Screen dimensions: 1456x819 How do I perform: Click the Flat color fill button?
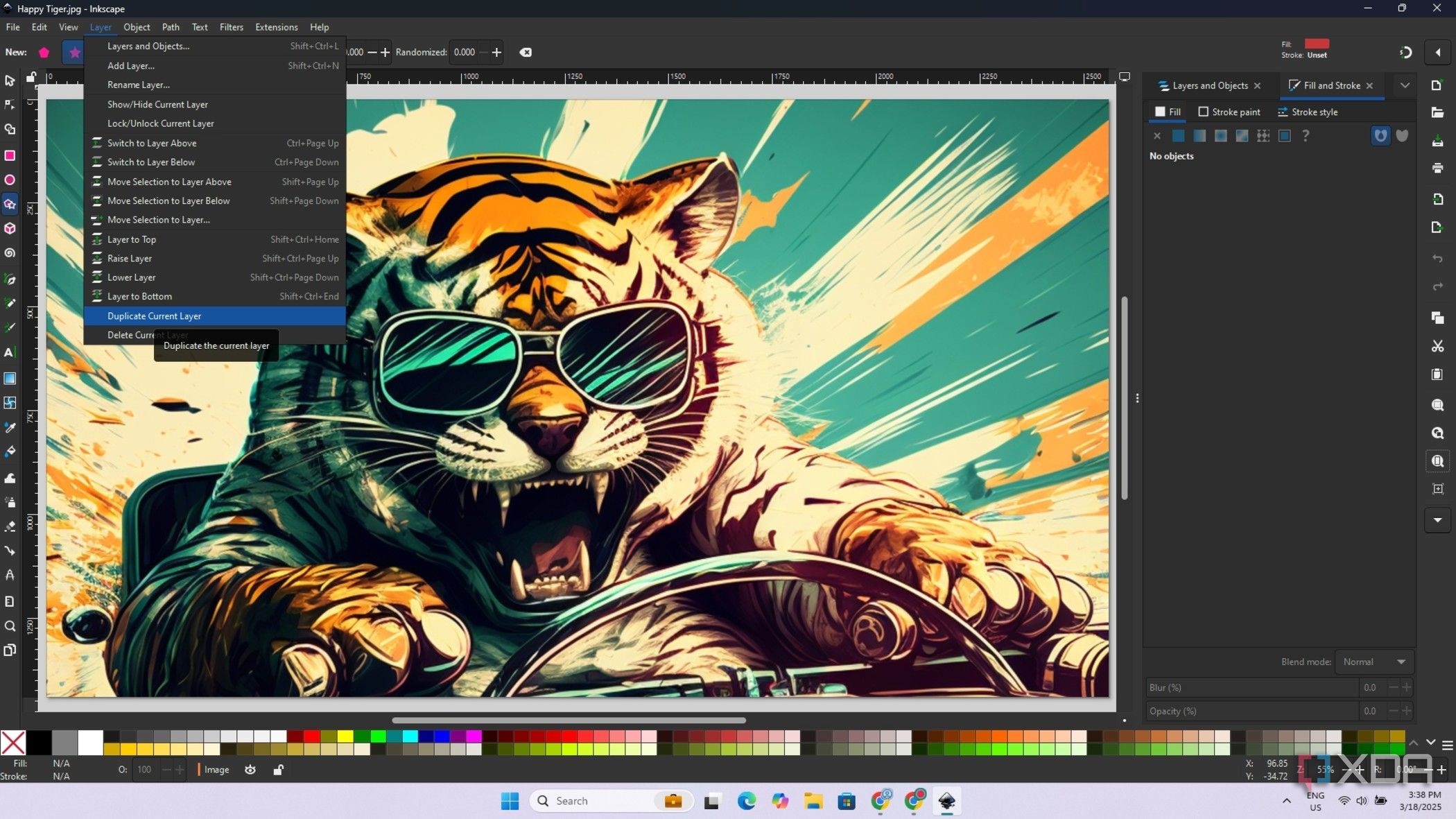[x=1178, y=136]
